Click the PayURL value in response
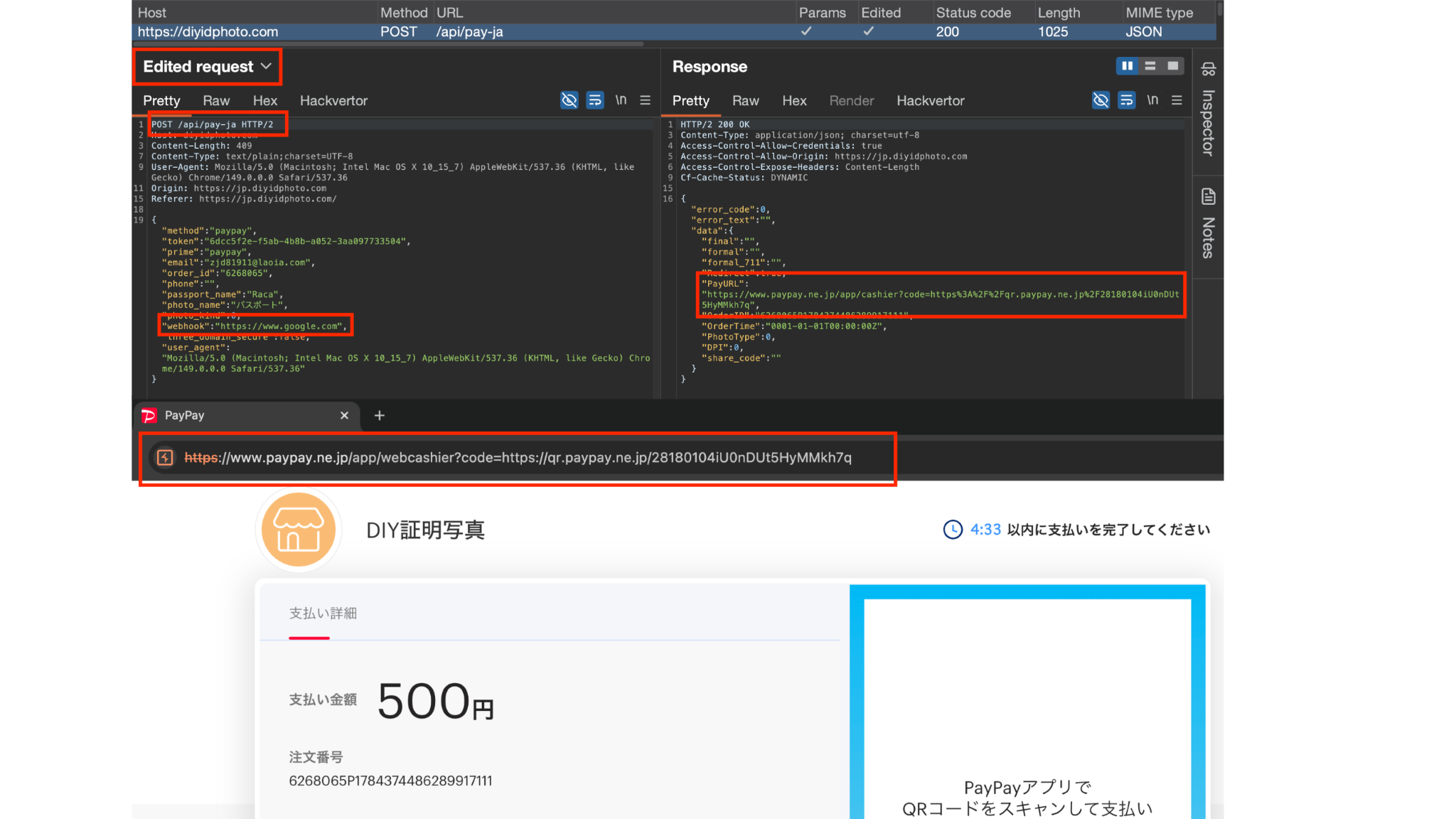 pos(940,299)
